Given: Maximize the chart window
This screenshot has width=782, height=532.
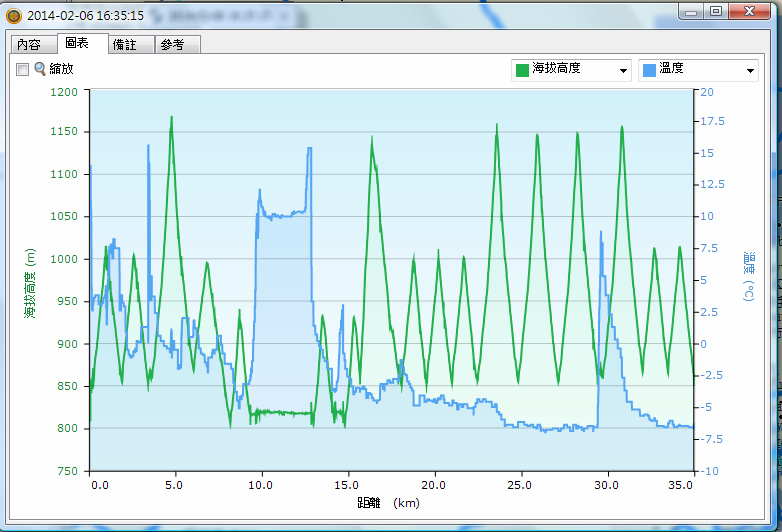Looking at the screenshot, I should 716,11.
